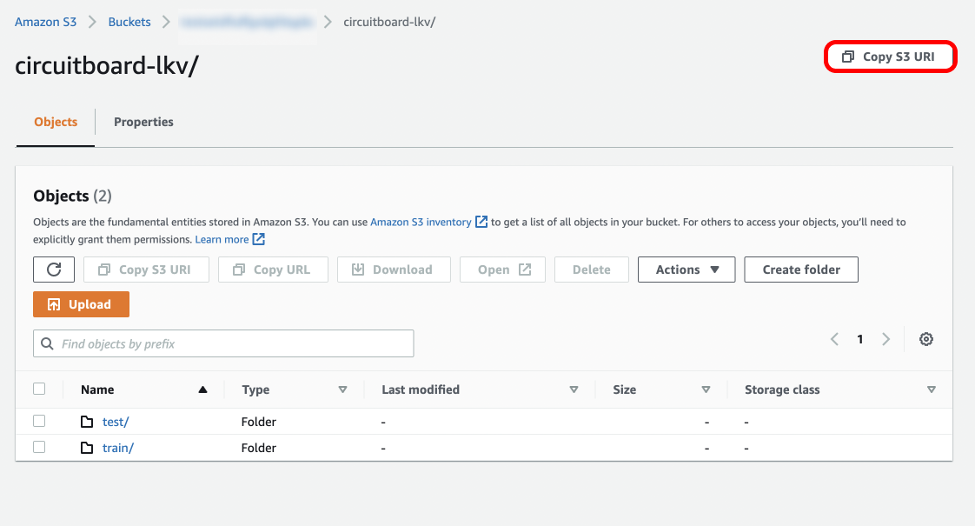The height and width of the screenshot is (527, 977).
Task: Open the blurred bucket name breadcrumb
Action: (247, 22)
